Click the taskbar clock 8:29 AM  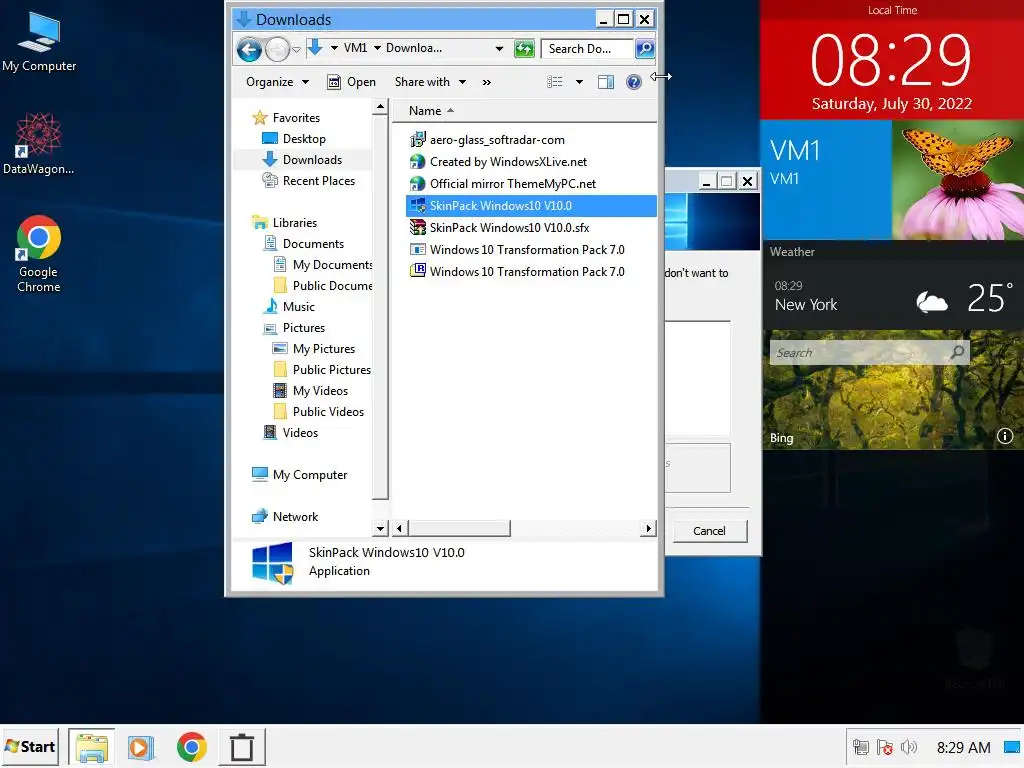tap(963, 747)
